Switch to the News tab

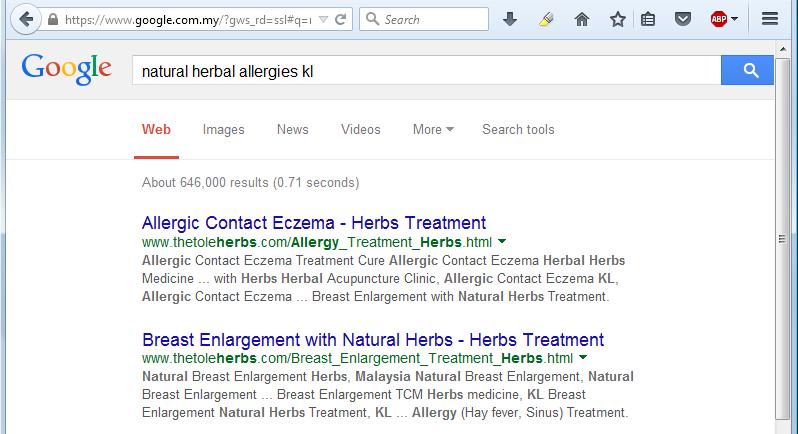click(x=292, y=129)
